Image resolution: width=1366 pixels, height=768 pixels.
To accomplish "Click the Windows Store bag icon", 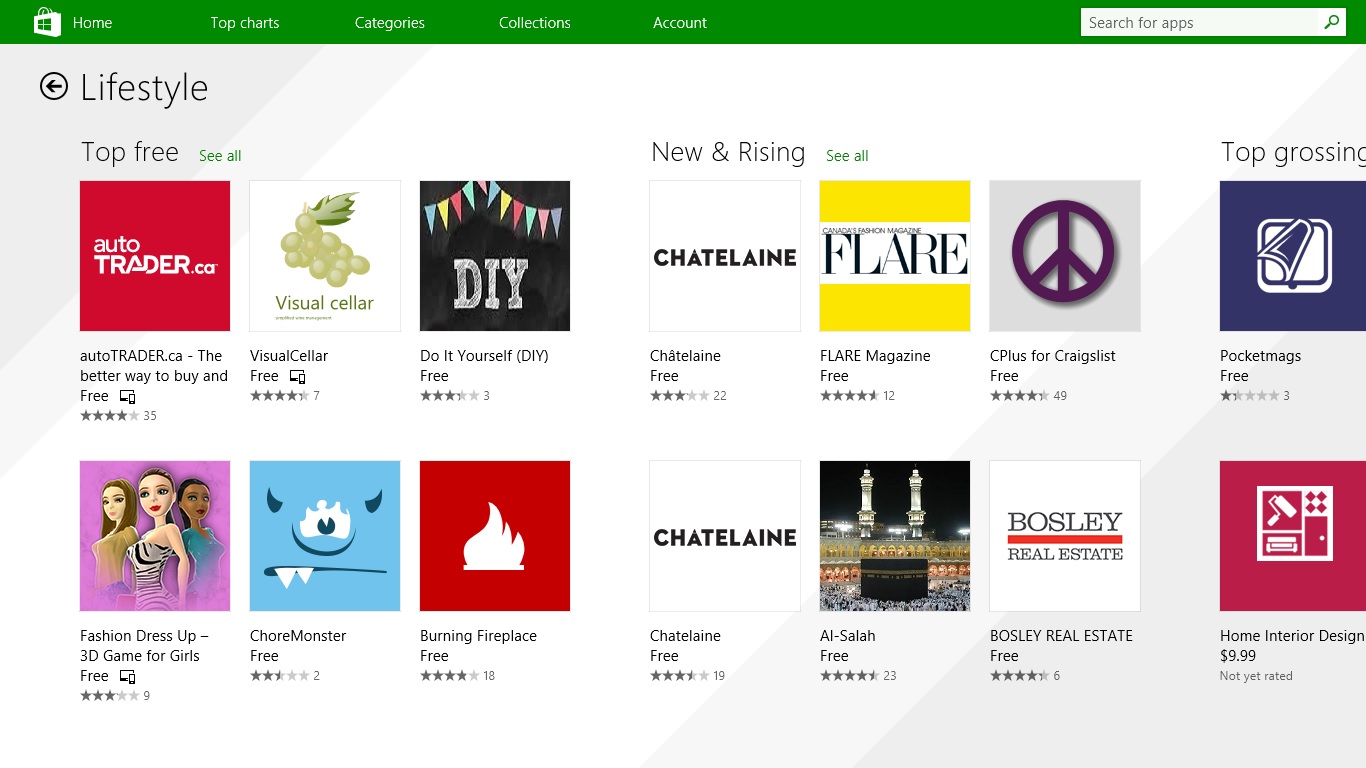I will point(47,22).
